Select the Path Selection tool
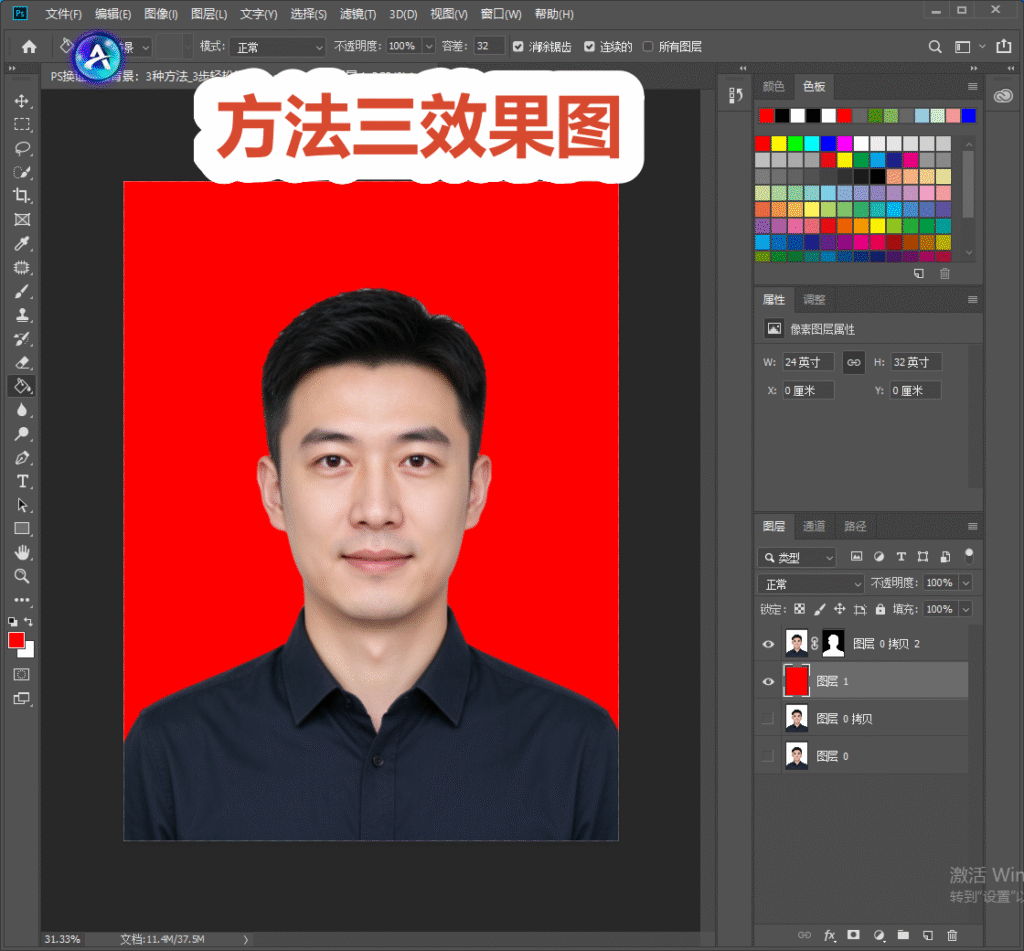1024x951 pixels. [22, 505]
